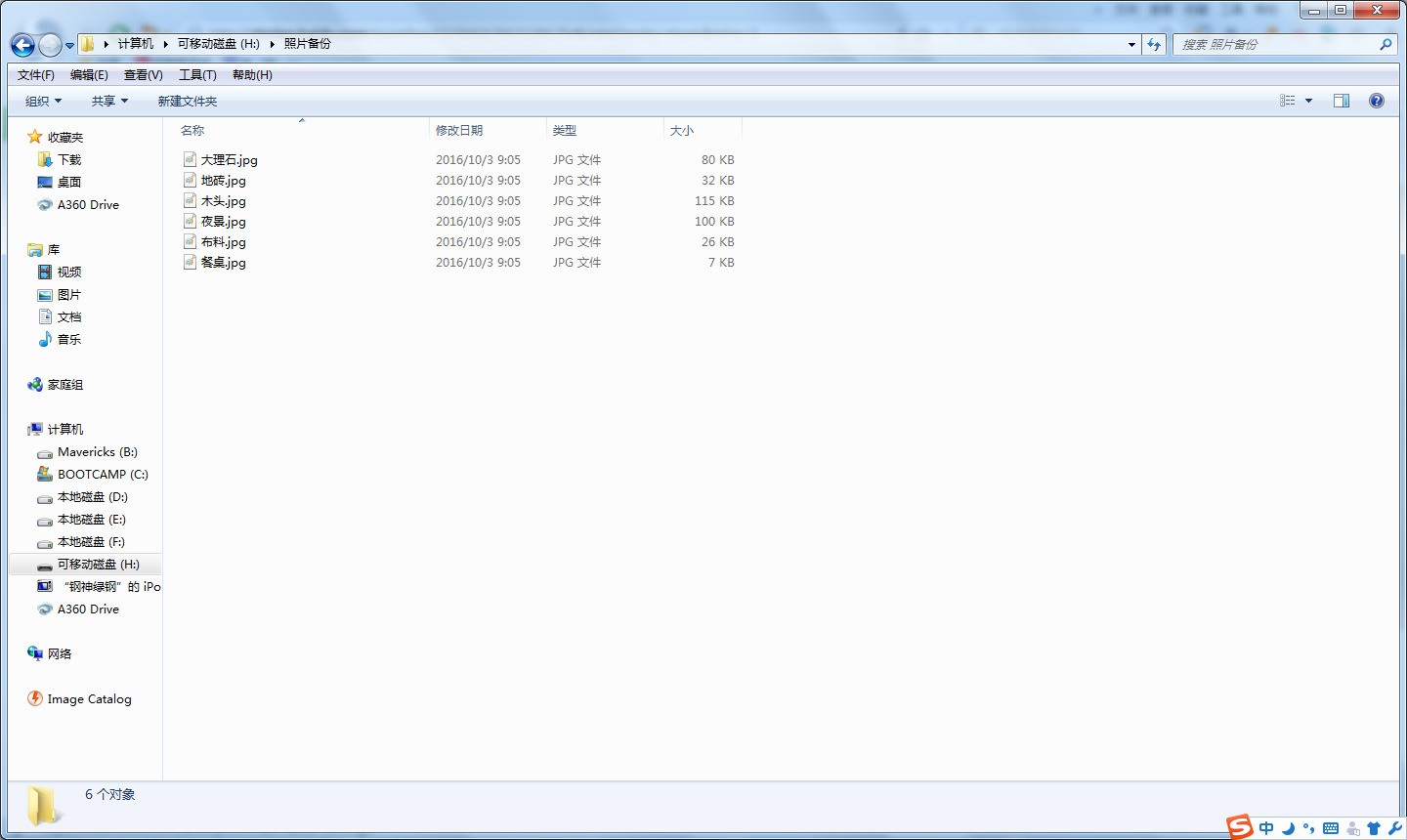This screenshot has height=840, width=1407.
Task: Toggle the preview pane icon
Action: (x=1341, y=101)
